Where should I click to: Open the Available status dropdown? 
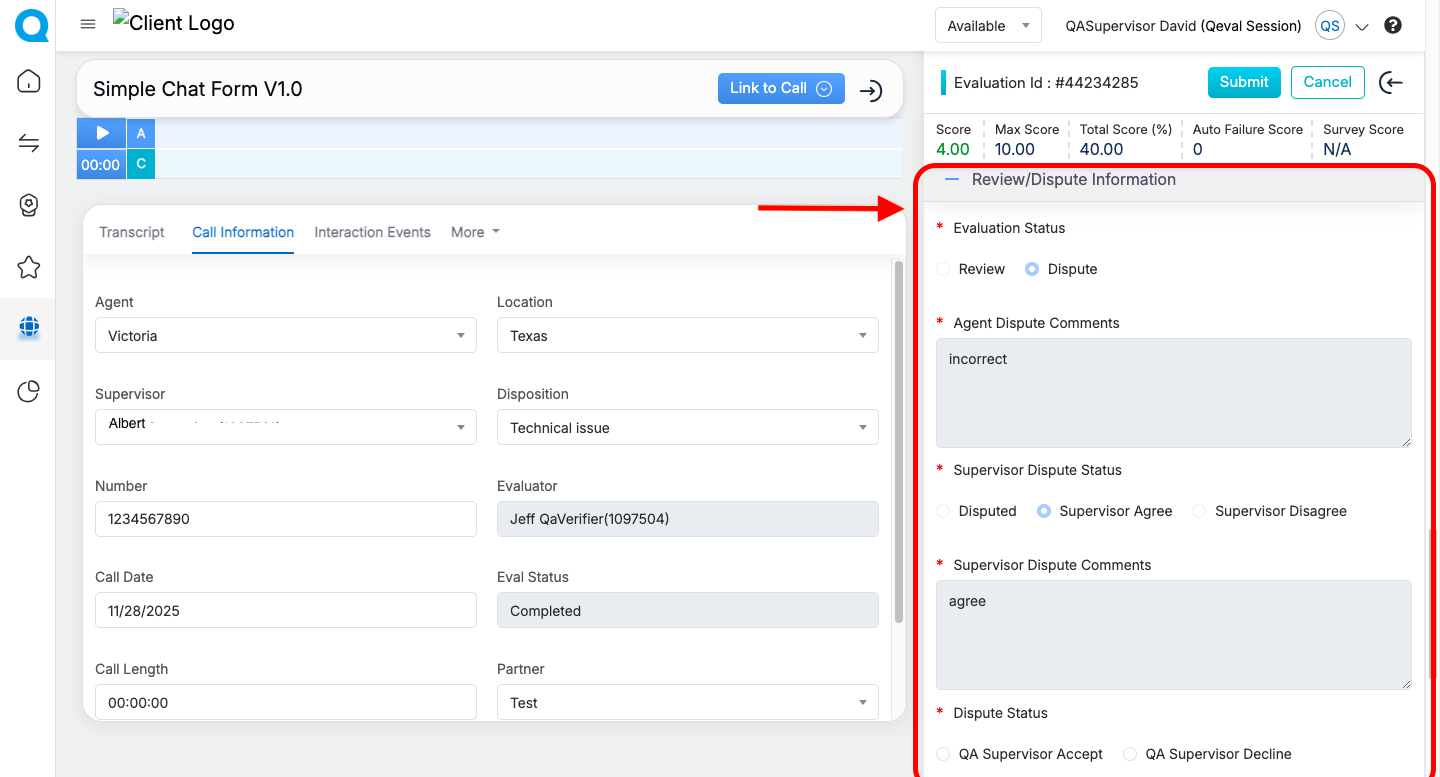coord(987,26)
